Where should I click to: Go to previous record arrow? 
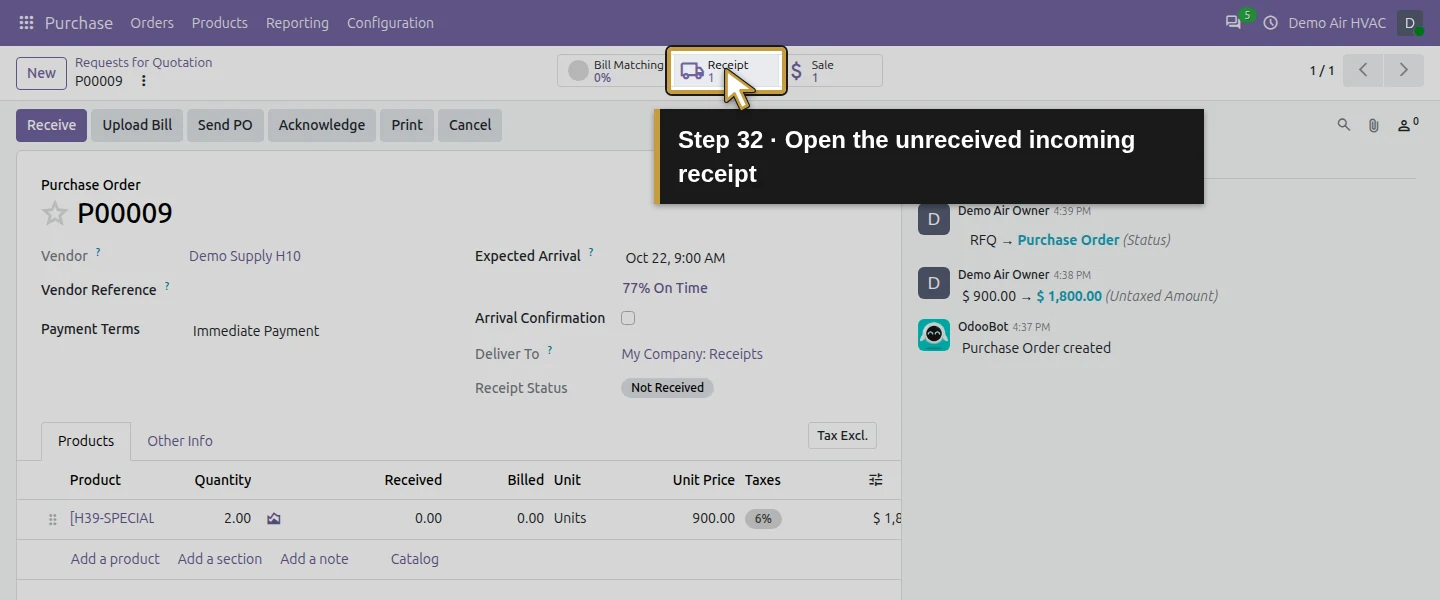click(x=1363, y=70)
